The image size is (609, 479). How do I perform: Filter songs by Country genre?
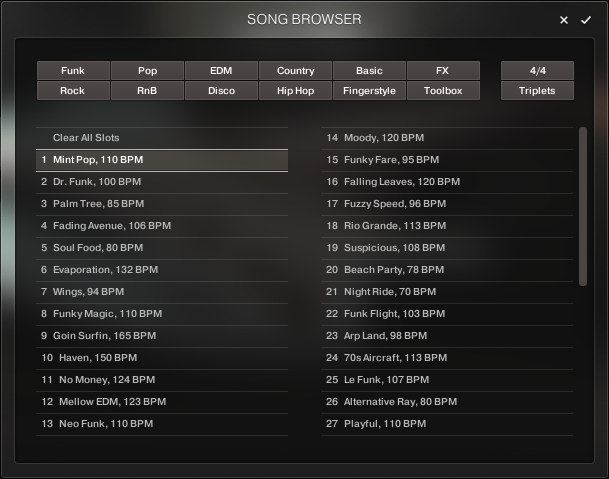click(x=295, y=70)
